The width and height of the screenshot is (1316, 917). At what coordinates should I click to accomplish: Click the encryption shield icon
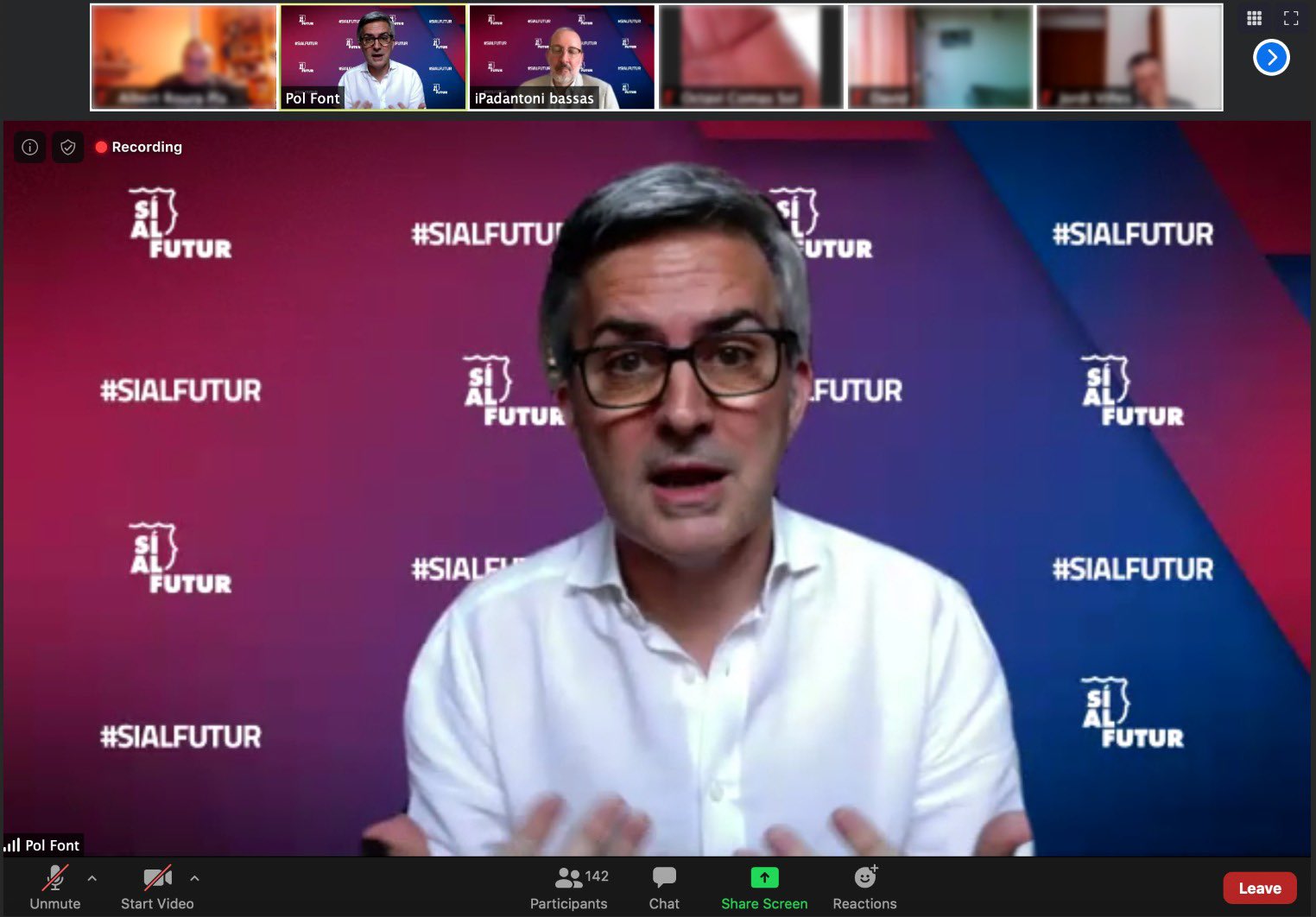tap(68, 147)
